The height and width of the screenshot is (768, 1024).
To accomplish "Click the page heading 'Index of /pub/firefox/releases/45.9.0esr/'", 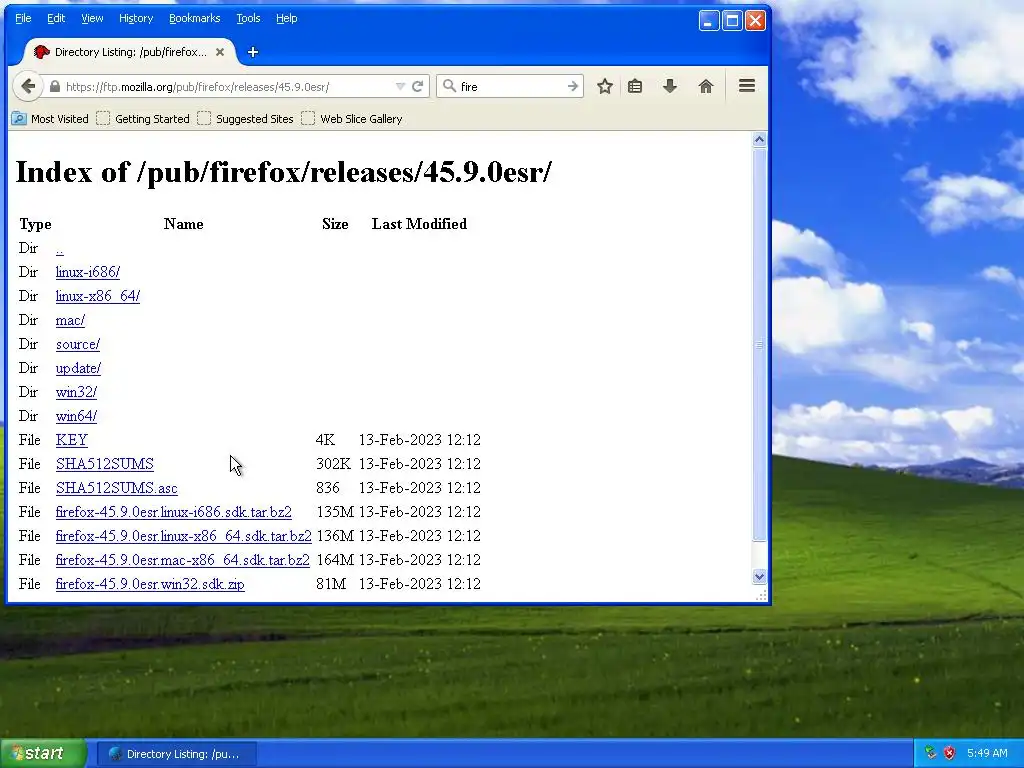I will coord(283,172).
